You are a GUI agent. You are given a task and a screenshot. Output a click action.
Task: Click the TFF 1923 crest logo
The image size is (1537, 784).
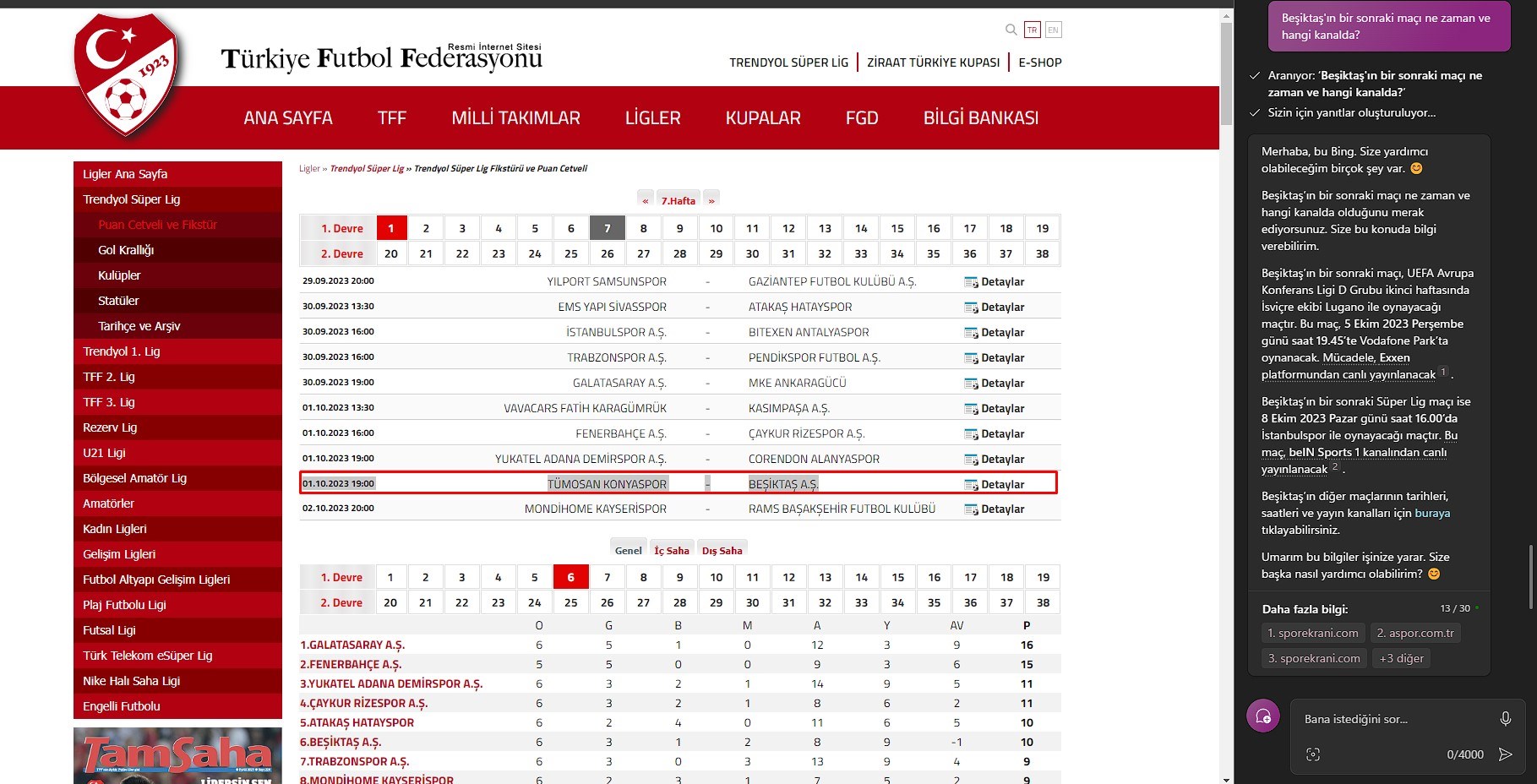pos(128,74)
